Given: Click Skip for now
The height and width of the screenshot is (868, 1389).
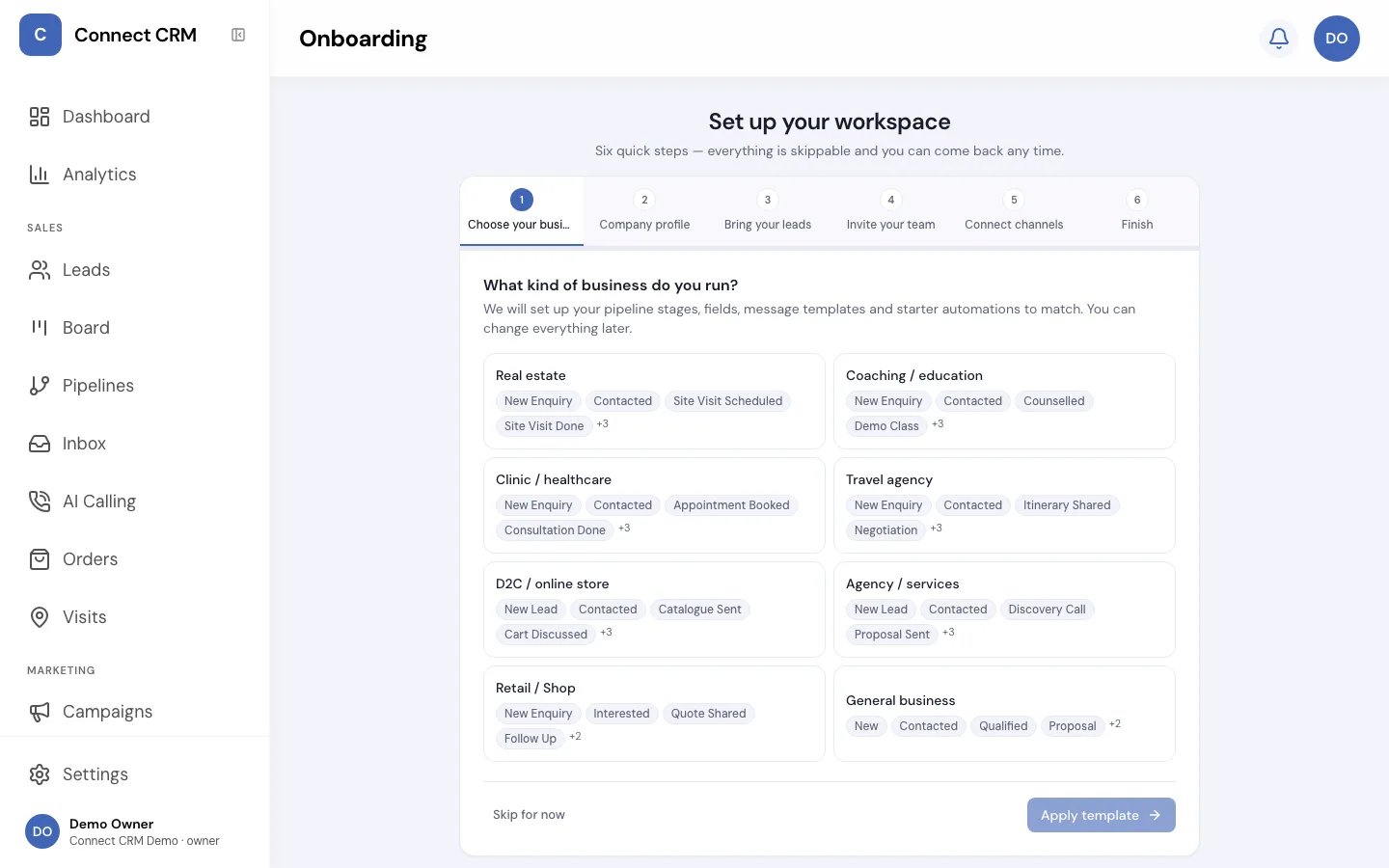Looking at the screenshot, I should click(529, 815).
